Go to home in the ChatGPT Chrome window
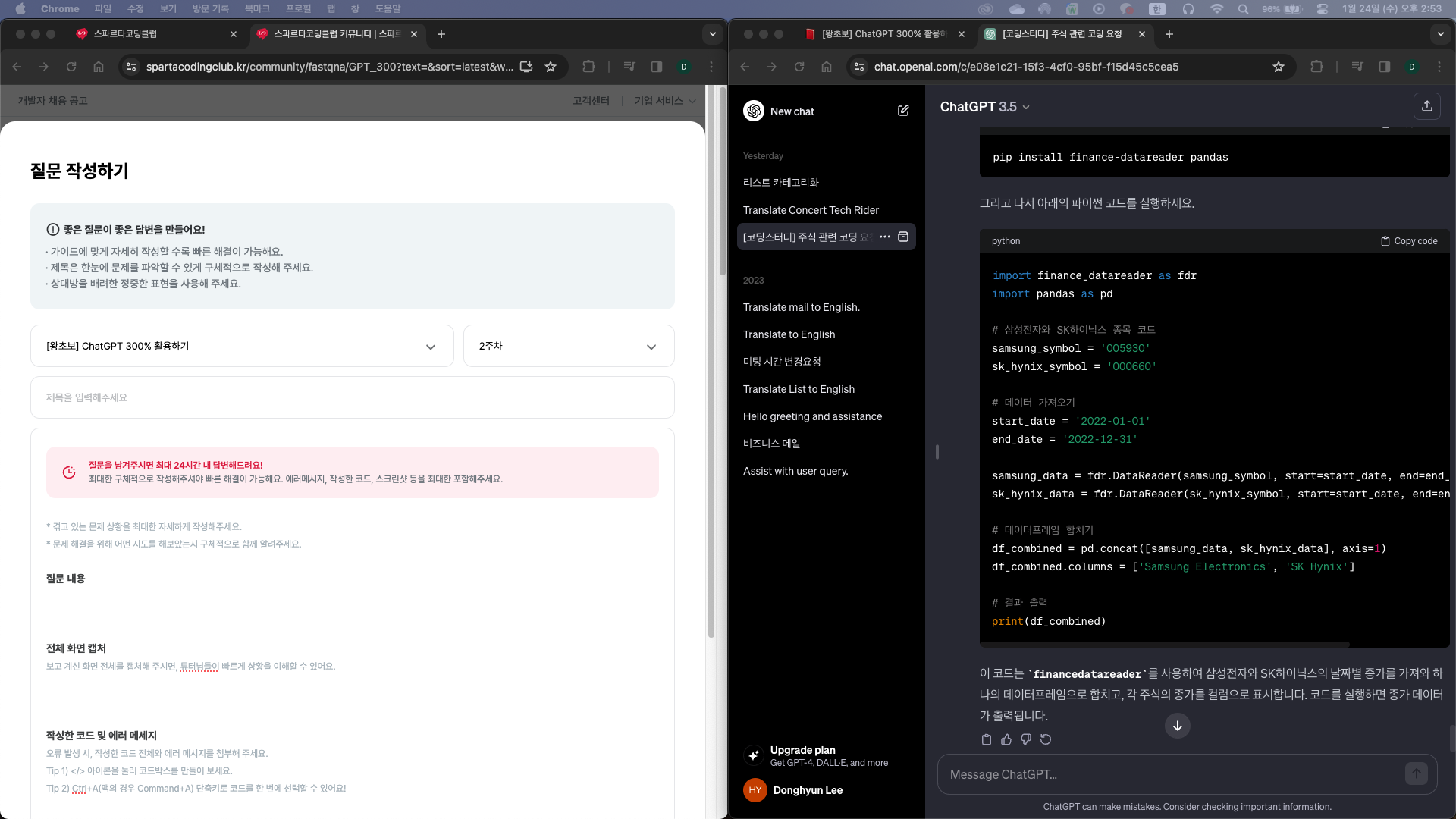The width and height of the screenshot is (1456, 819). click(x=827, y=67)
